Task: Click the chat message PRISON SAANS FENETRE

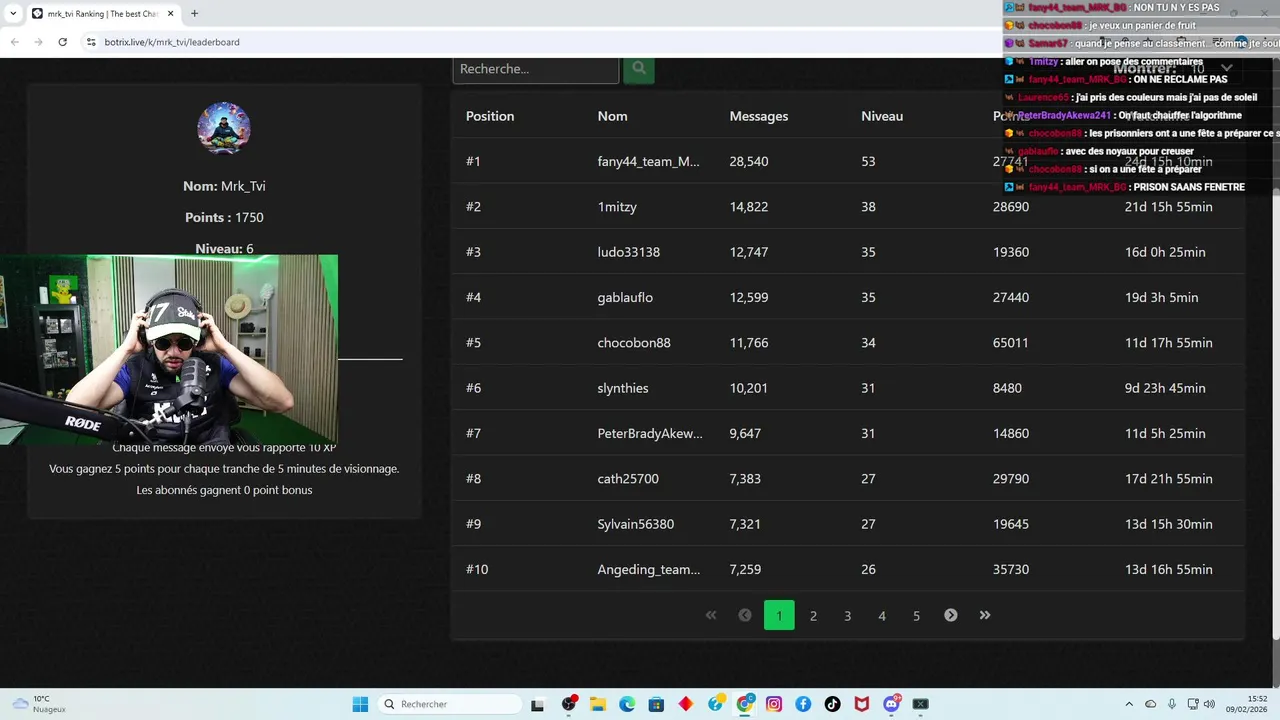Action: [x=1188, y=187]
